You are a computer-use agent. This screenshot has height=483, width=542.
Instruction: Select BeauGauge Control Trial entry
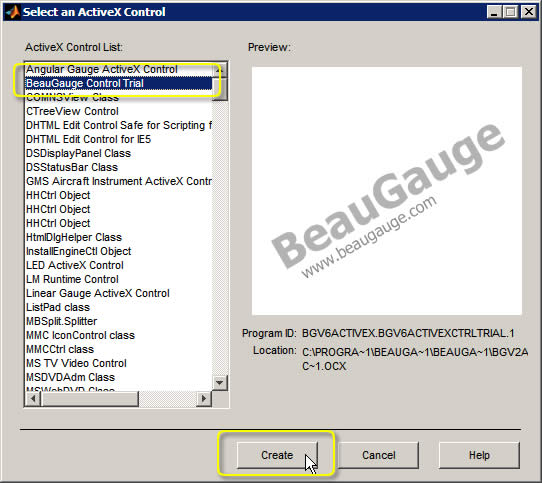[x=119, y=83]
